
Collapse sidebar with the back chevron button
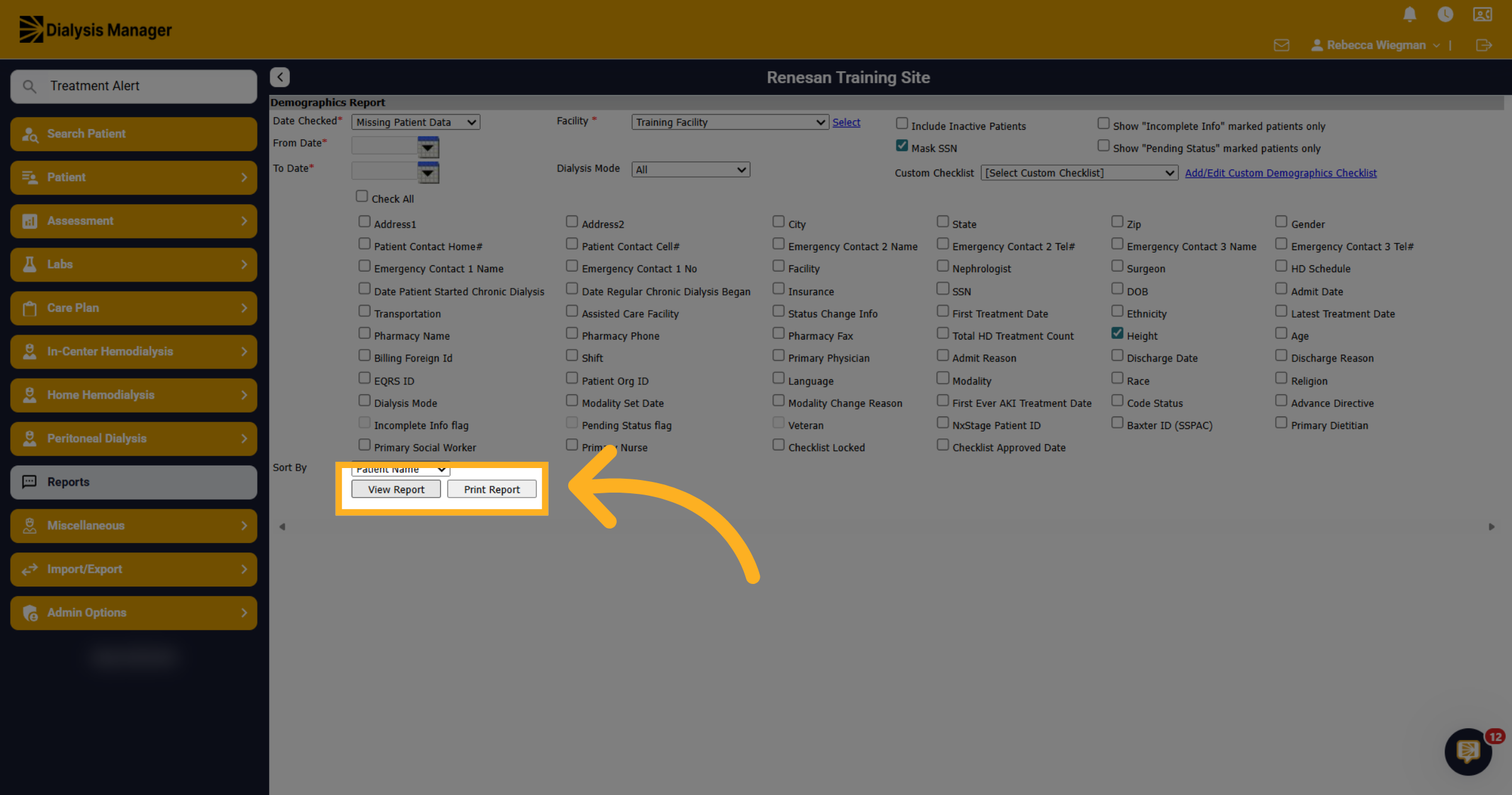pyautogui.click(x=280, y=77)
